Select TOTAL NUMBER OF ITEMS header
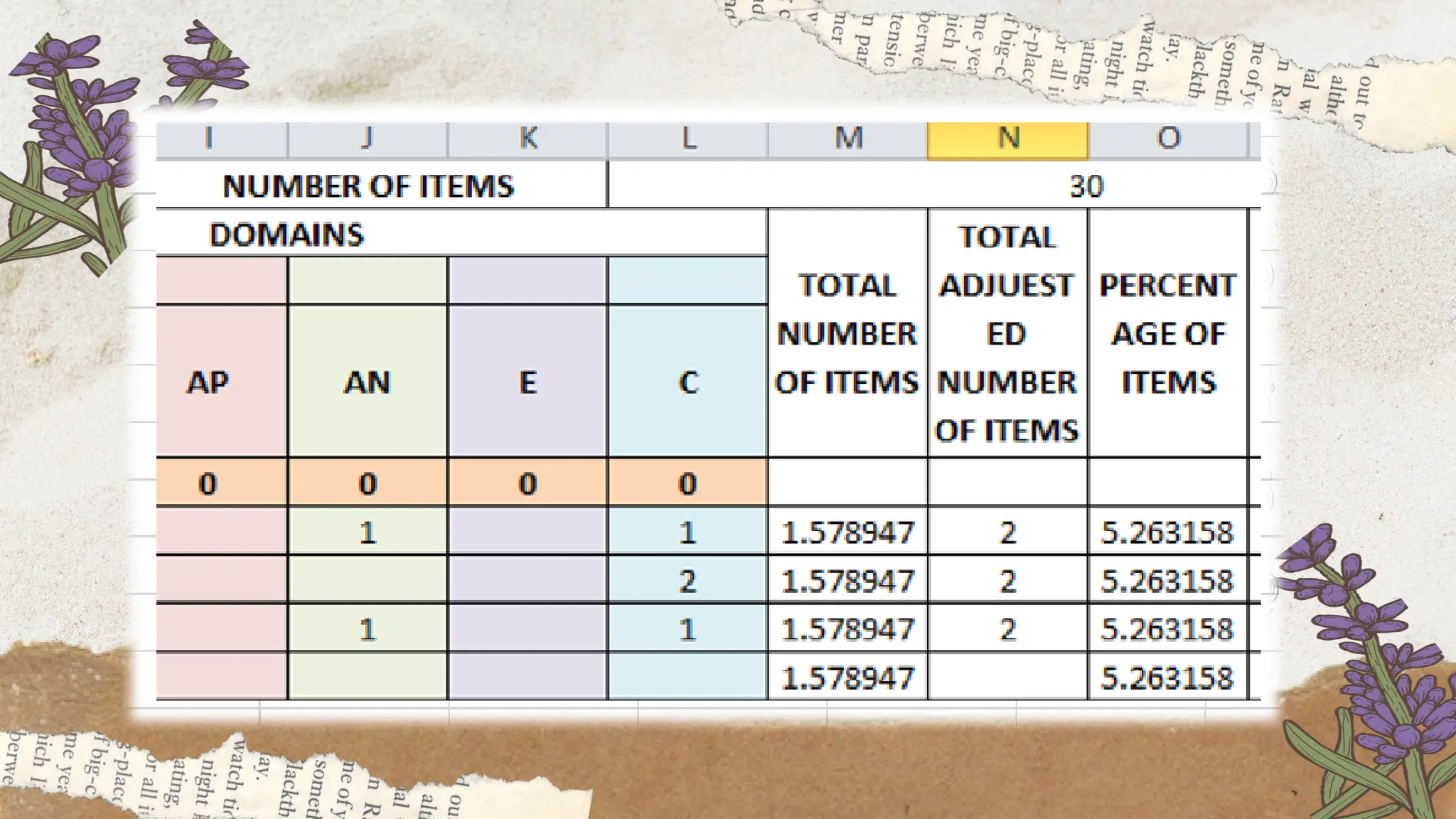 [x=847, y=333]
